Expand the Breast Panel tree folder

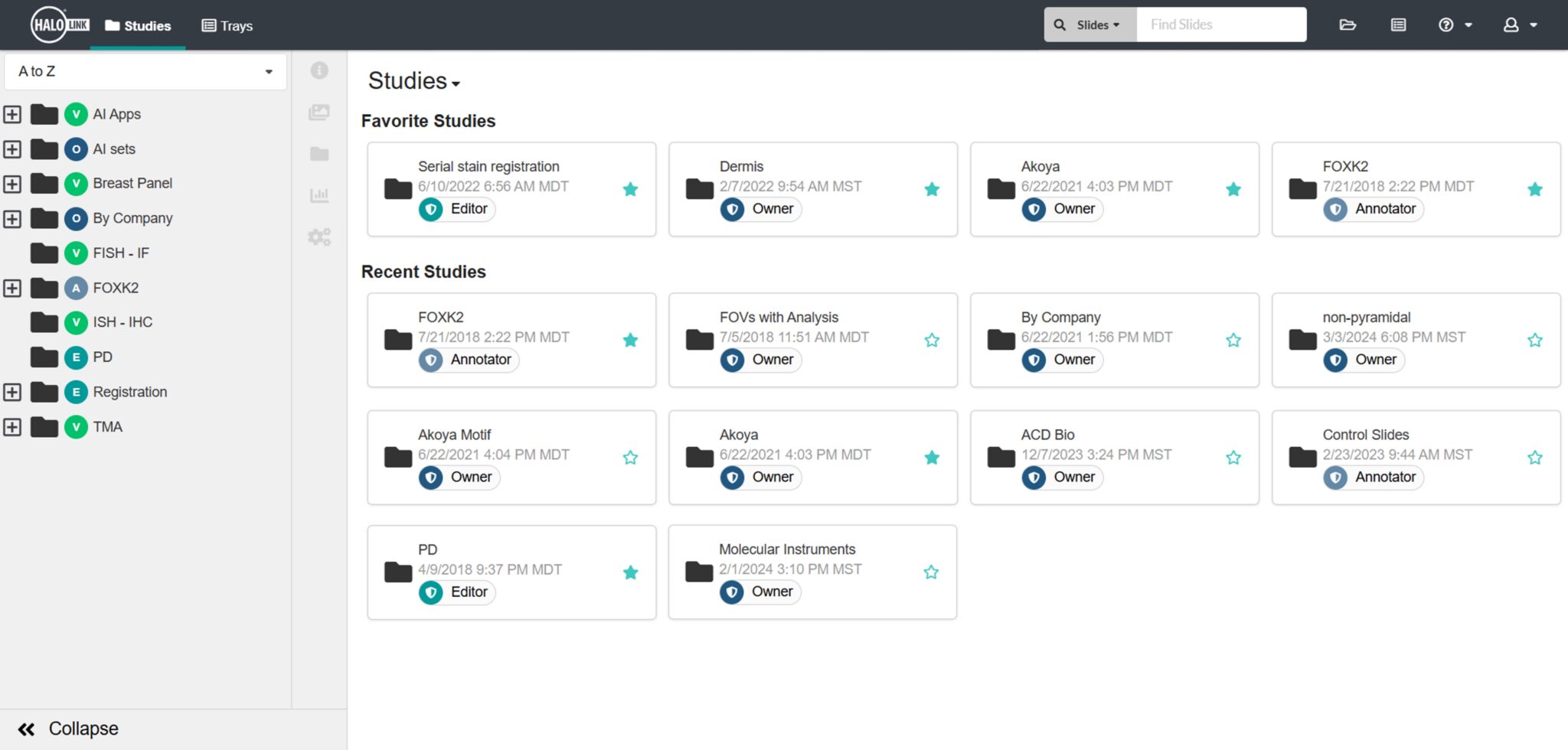click(x=11, y=184)
